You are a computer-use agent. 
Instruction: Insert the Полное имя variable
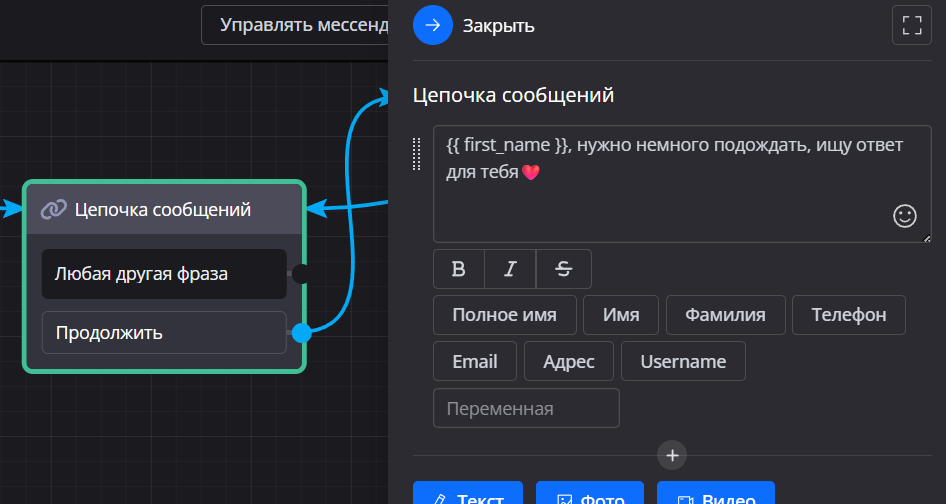(x=504, y=315)
